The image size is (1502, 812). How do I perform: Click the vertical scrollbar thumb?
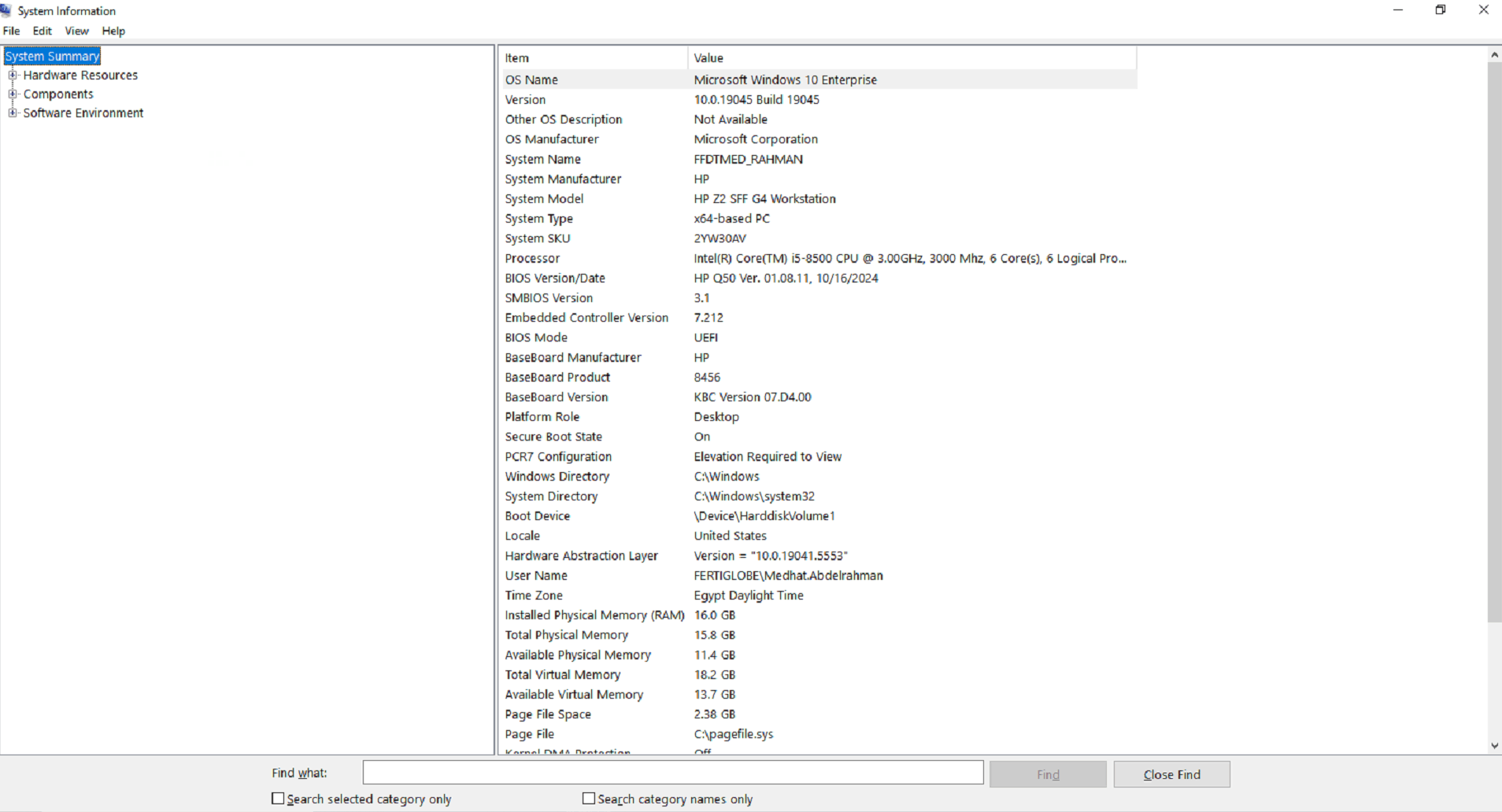[1494, 342]
